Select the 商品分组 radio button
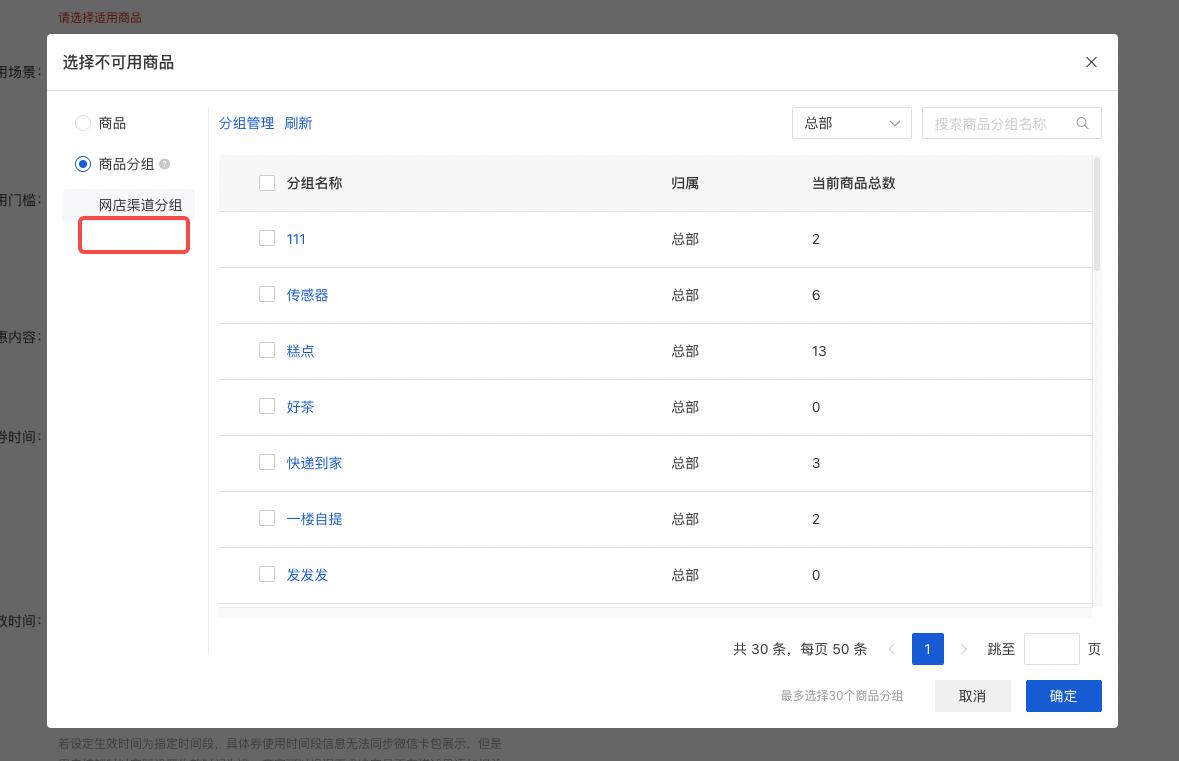Image resolution: width=1179 pixels, height=761 pixels. coord(83,164)
